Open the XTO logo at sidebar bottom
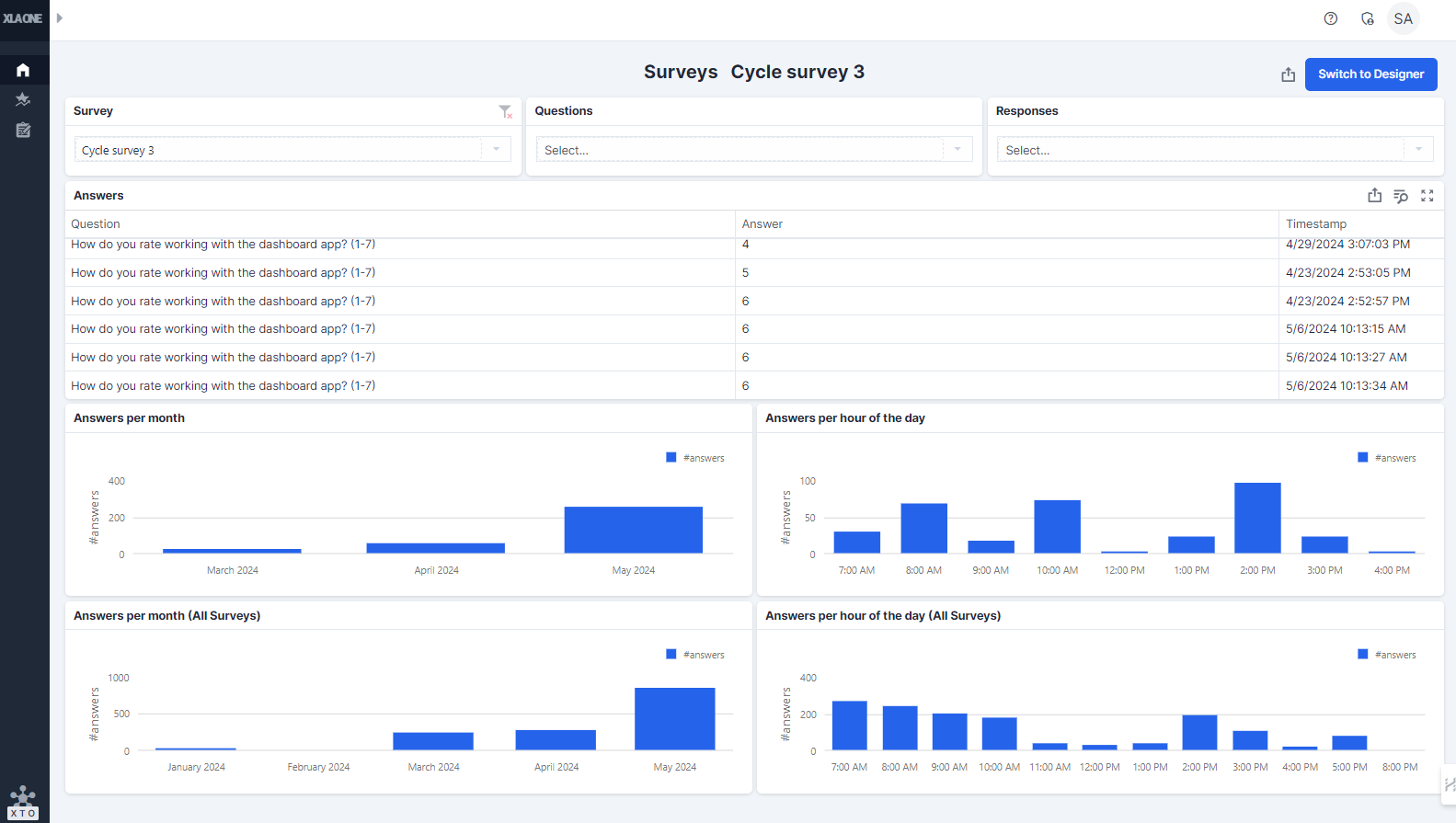Viewport: 1456px width, 823px height. [23, 802]
